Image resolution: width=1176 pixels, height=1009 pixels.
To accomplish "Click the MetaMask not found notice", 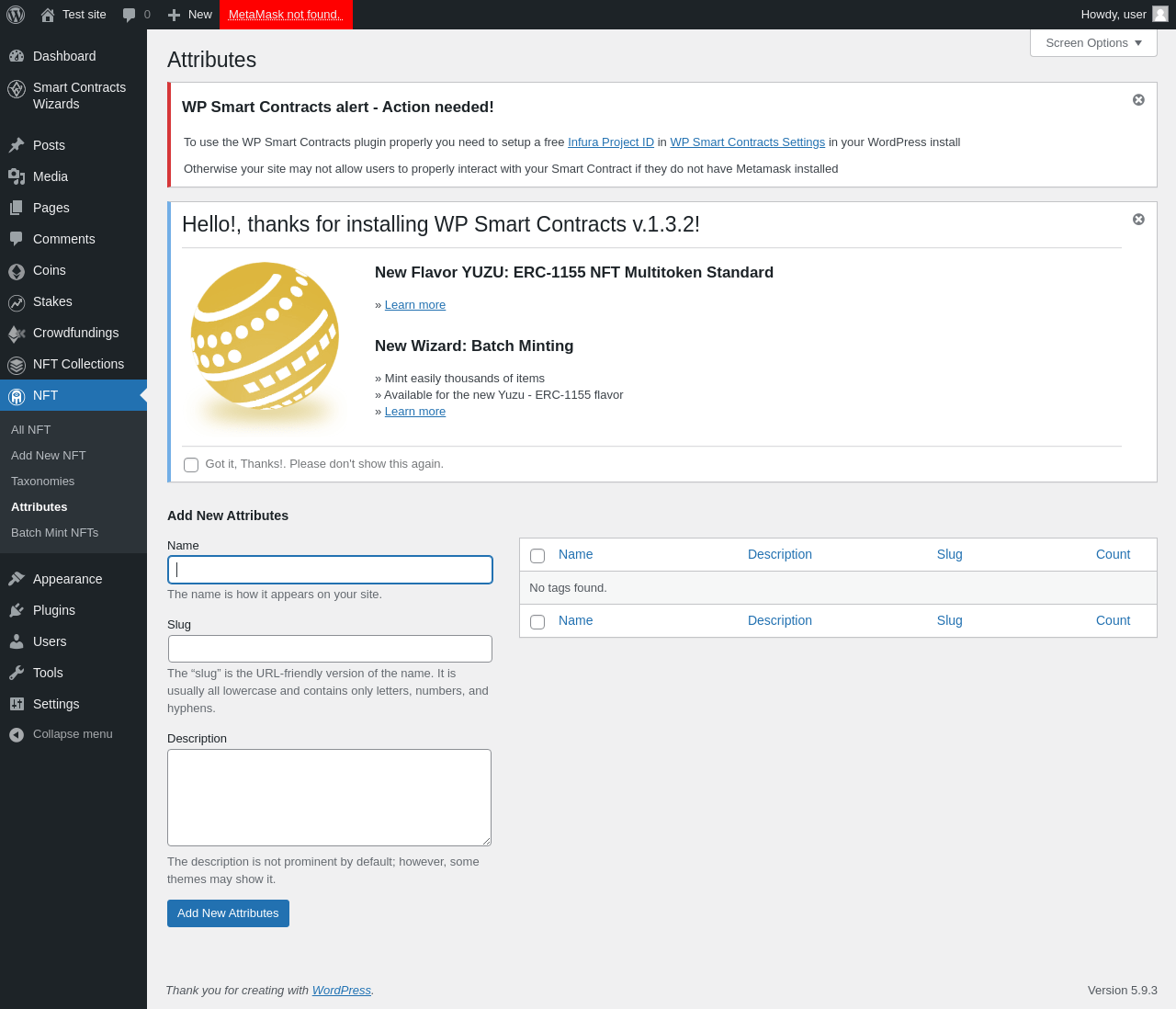I will pos(286,15).
